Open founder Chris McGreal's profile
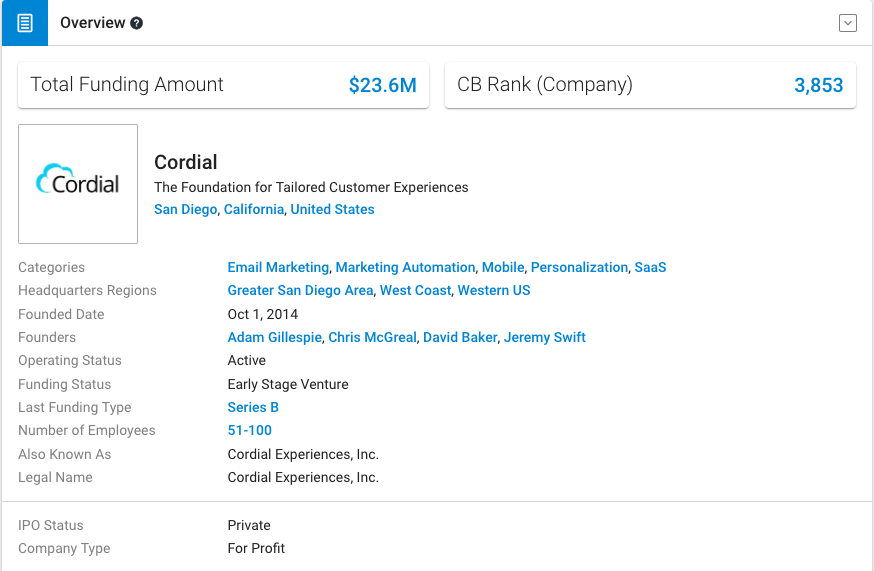The image size is (874, 571). pyautogui.click(x=372, y=337)
